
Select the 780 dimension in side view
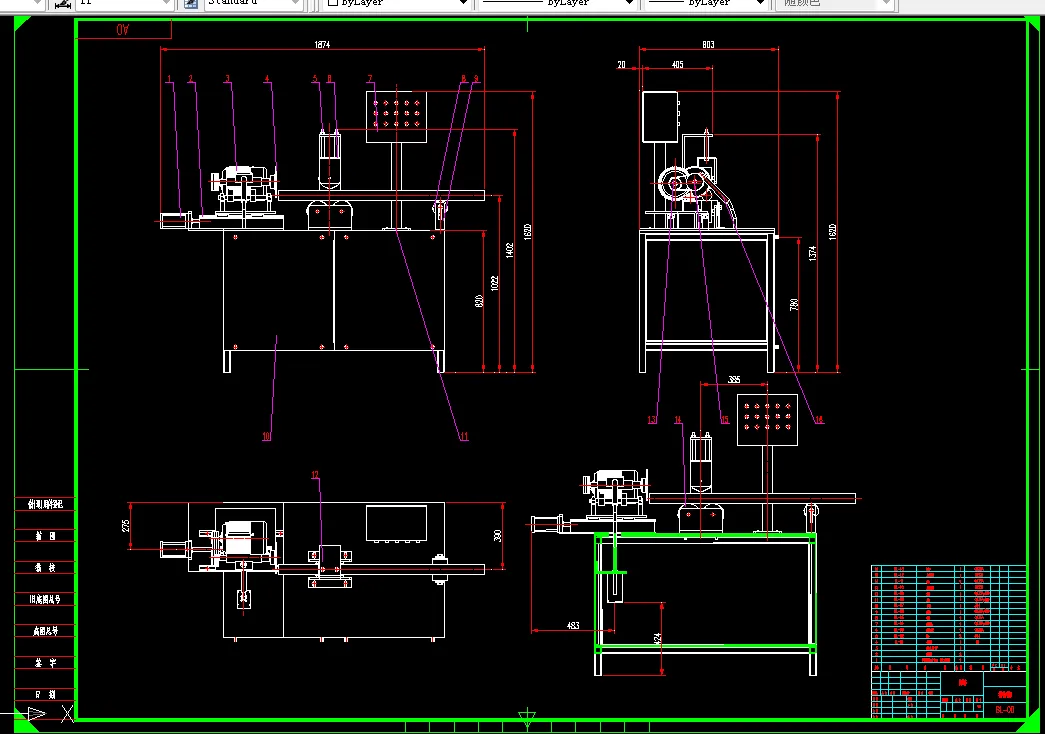tap(794, 304)
